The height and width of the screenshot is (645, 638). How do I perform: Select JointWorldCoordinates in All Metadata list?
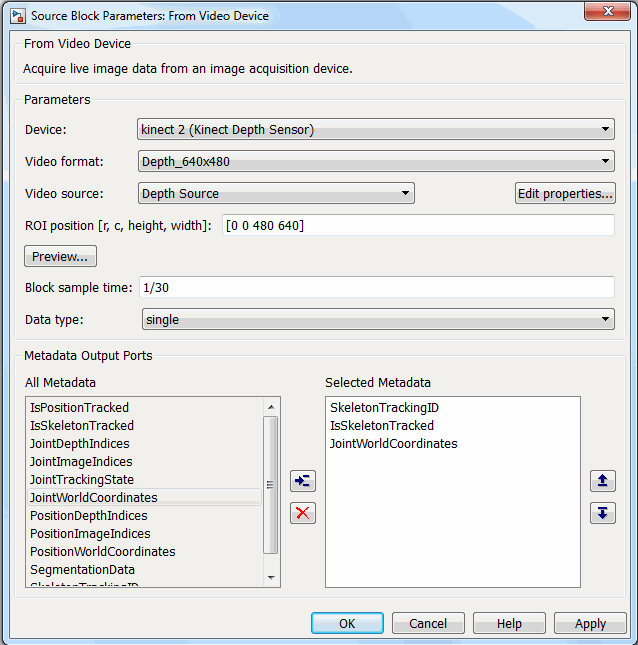tap(144, 498)
